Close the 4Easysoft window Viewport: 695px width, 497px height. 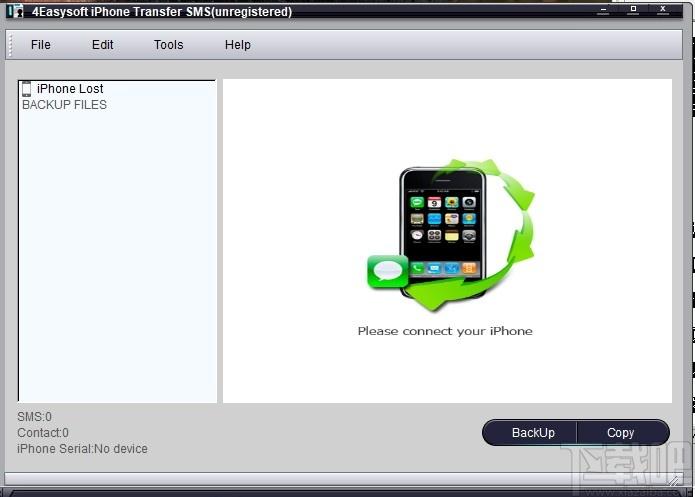pyautogui.click(x=663, y=10)
